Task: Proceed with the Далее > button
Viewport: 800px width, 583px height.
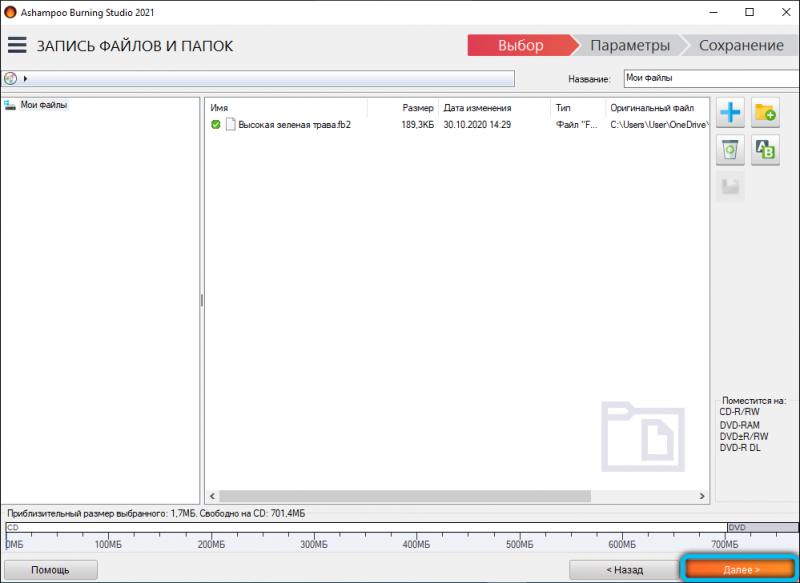Action: (741, 569)
